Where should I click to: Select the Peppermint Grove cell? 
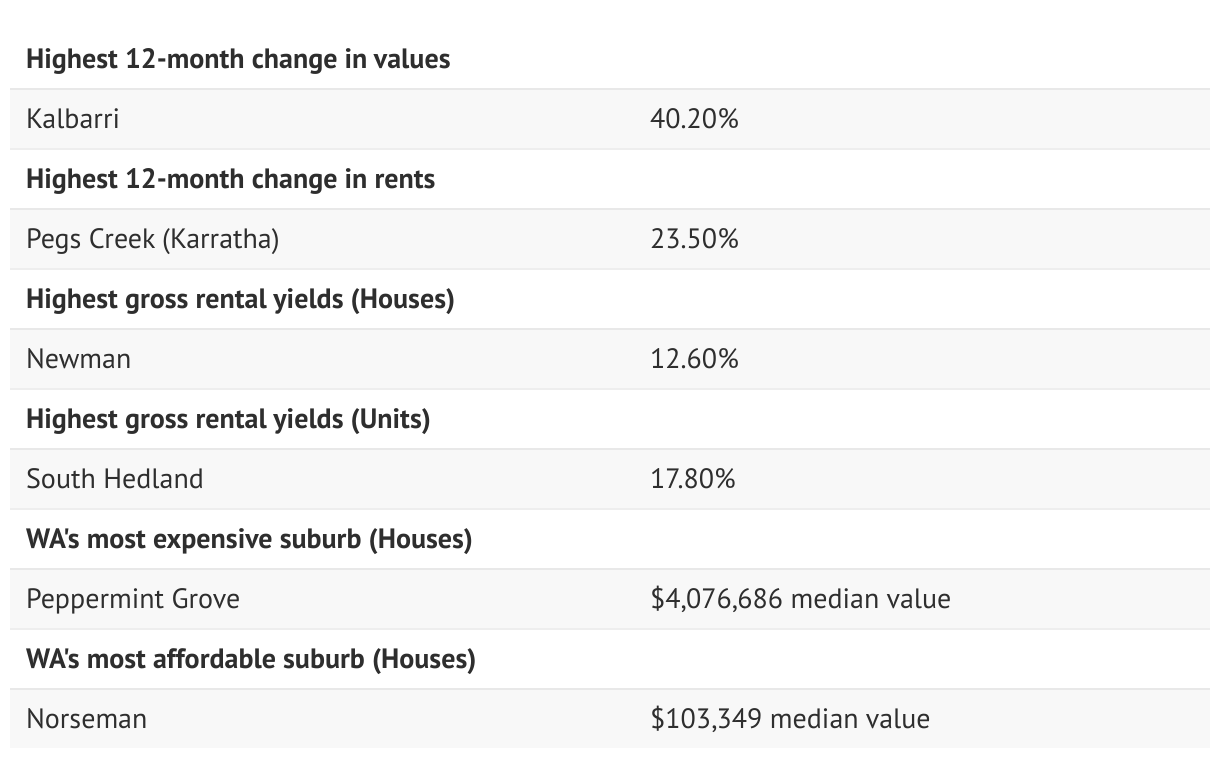(133, 599)
